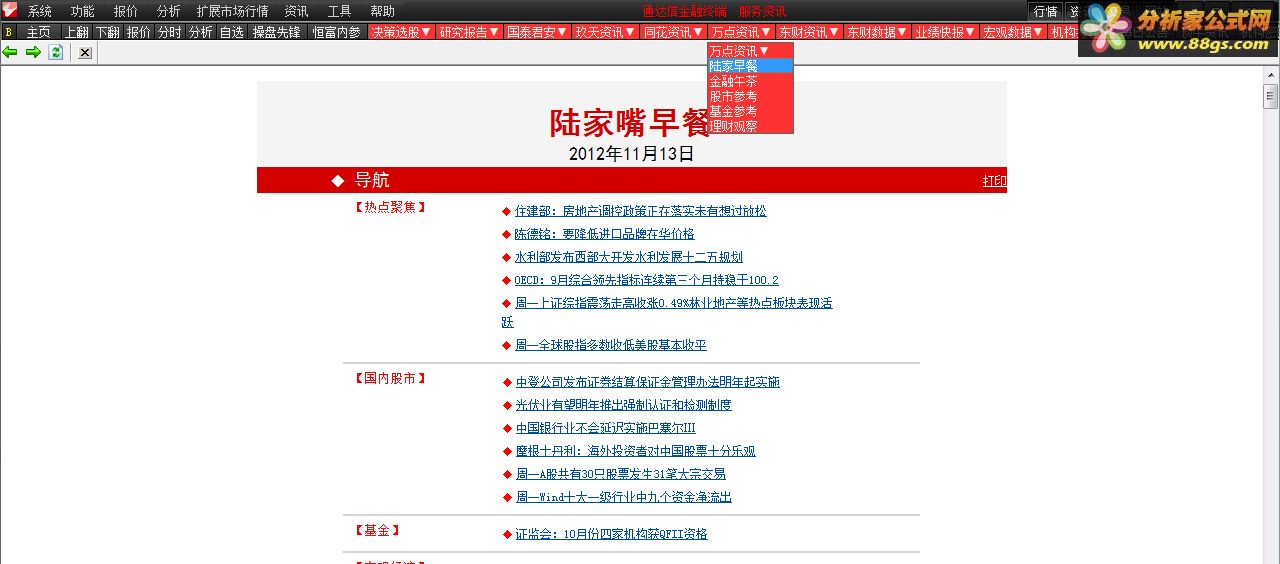Click the refresh page icon

tap(56, 52)
